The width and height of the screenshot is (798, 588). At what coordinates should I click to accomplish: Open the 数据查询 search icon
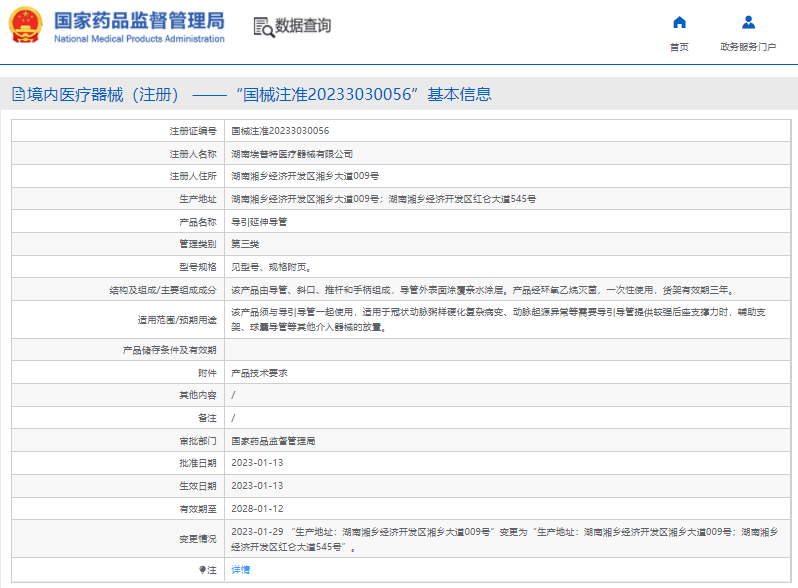264,27
